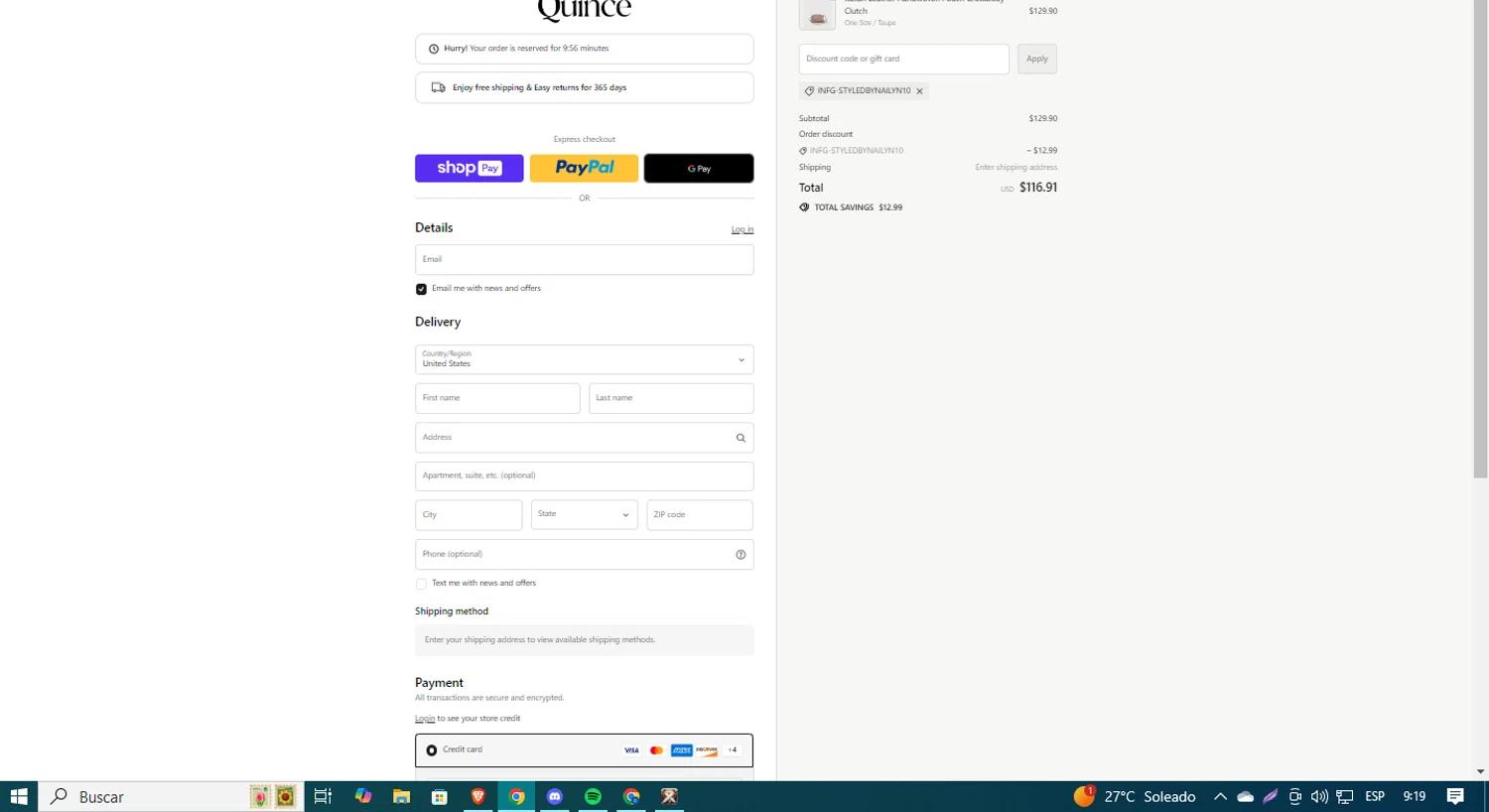The image size is (1489, 812).
Task: Click the Log in link next to Details
Action: (743, 229)
